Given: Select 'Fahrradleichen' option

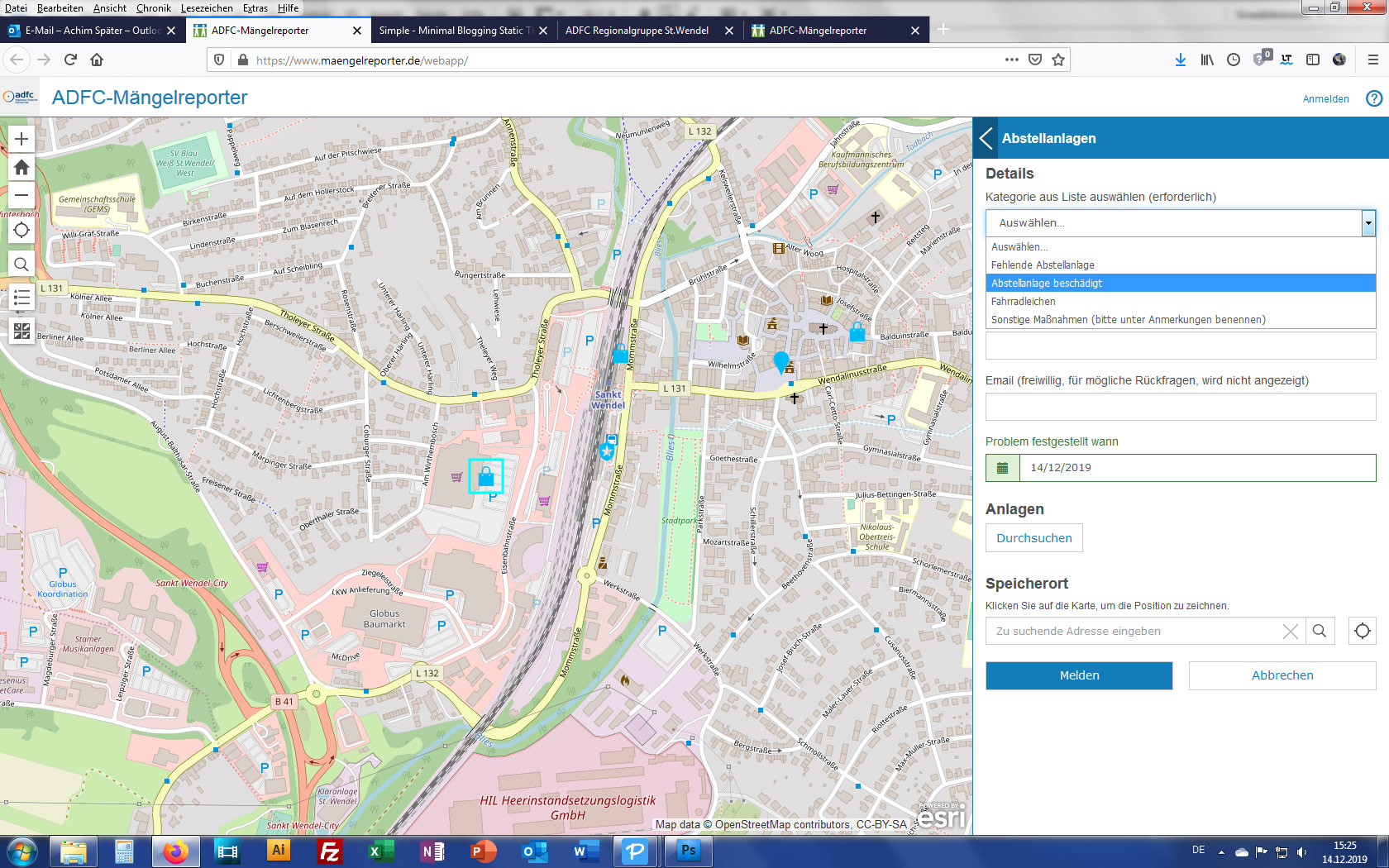Looking at the screenshot, I should [x=1181, y=302].
